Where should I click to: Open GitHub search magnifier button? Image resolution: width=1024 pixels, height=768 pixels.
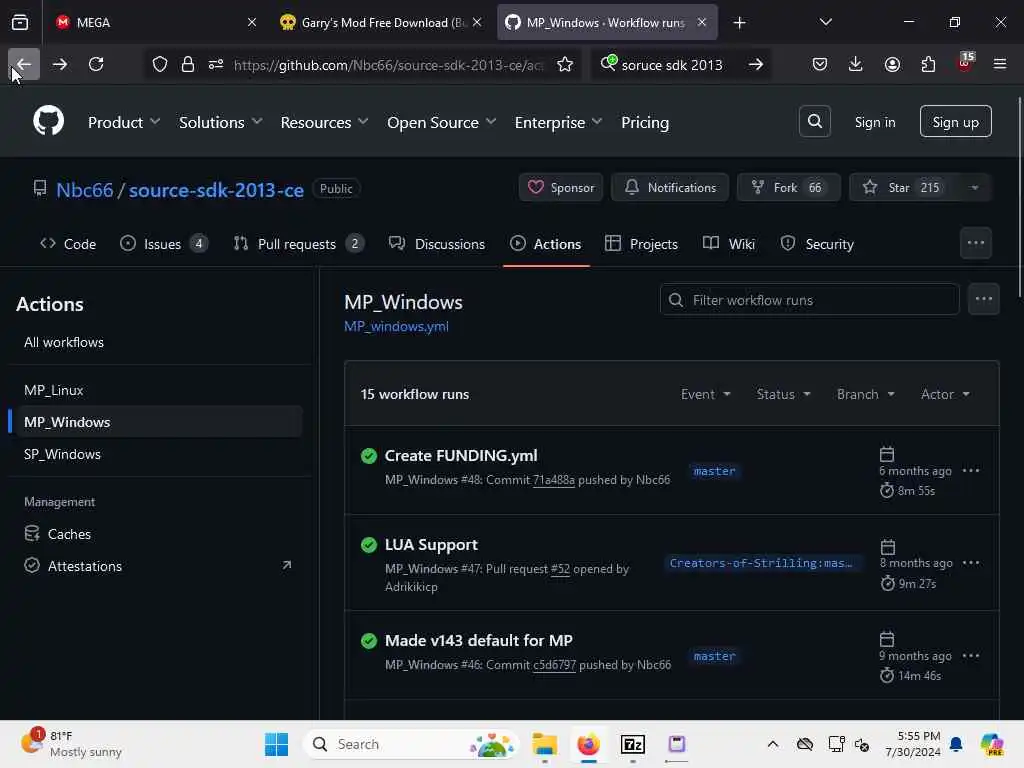pos(814,121)
